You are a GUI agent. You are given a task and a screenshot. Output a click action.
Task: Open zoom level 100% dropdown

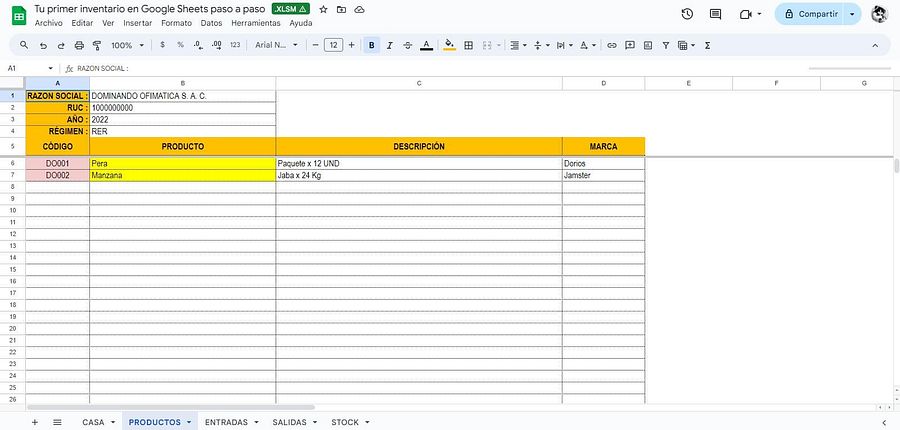127,45
